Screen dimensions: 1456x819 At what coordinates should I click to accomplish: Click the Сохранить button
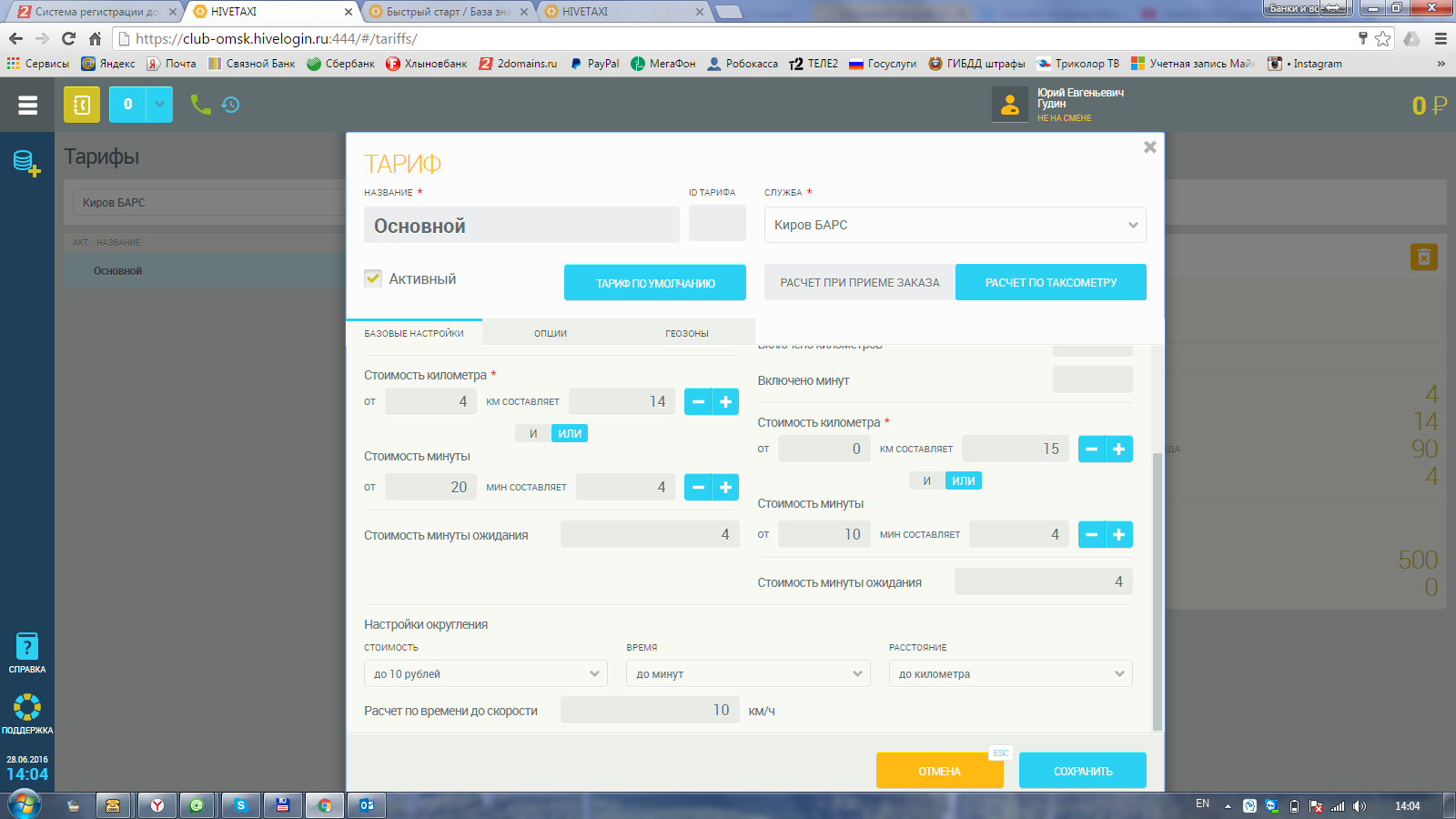point(1082,771)
